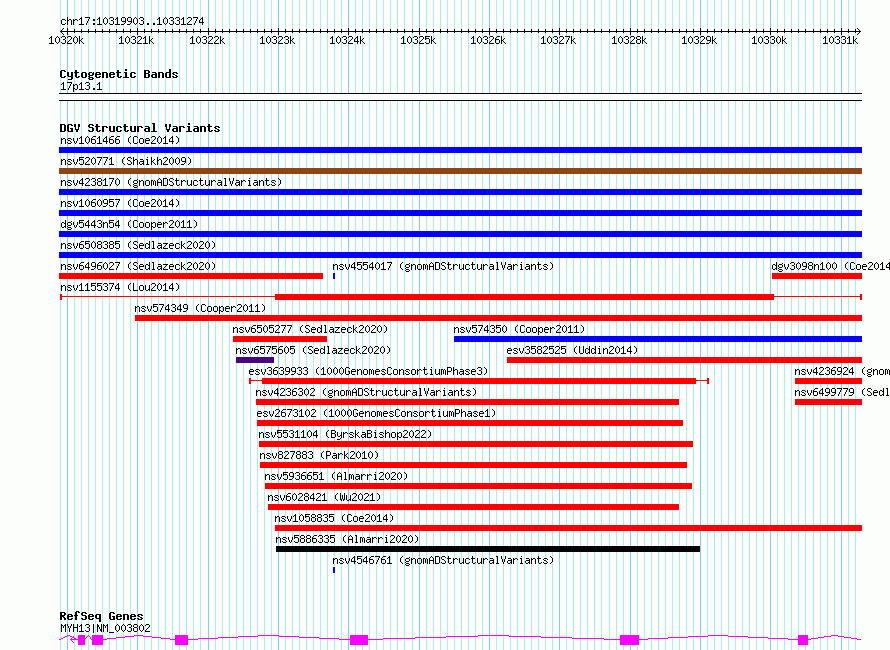Open nsv6508385 (Sedlazeck2020) label
This screenshot has height=650, width=890.
click(138, 245)
